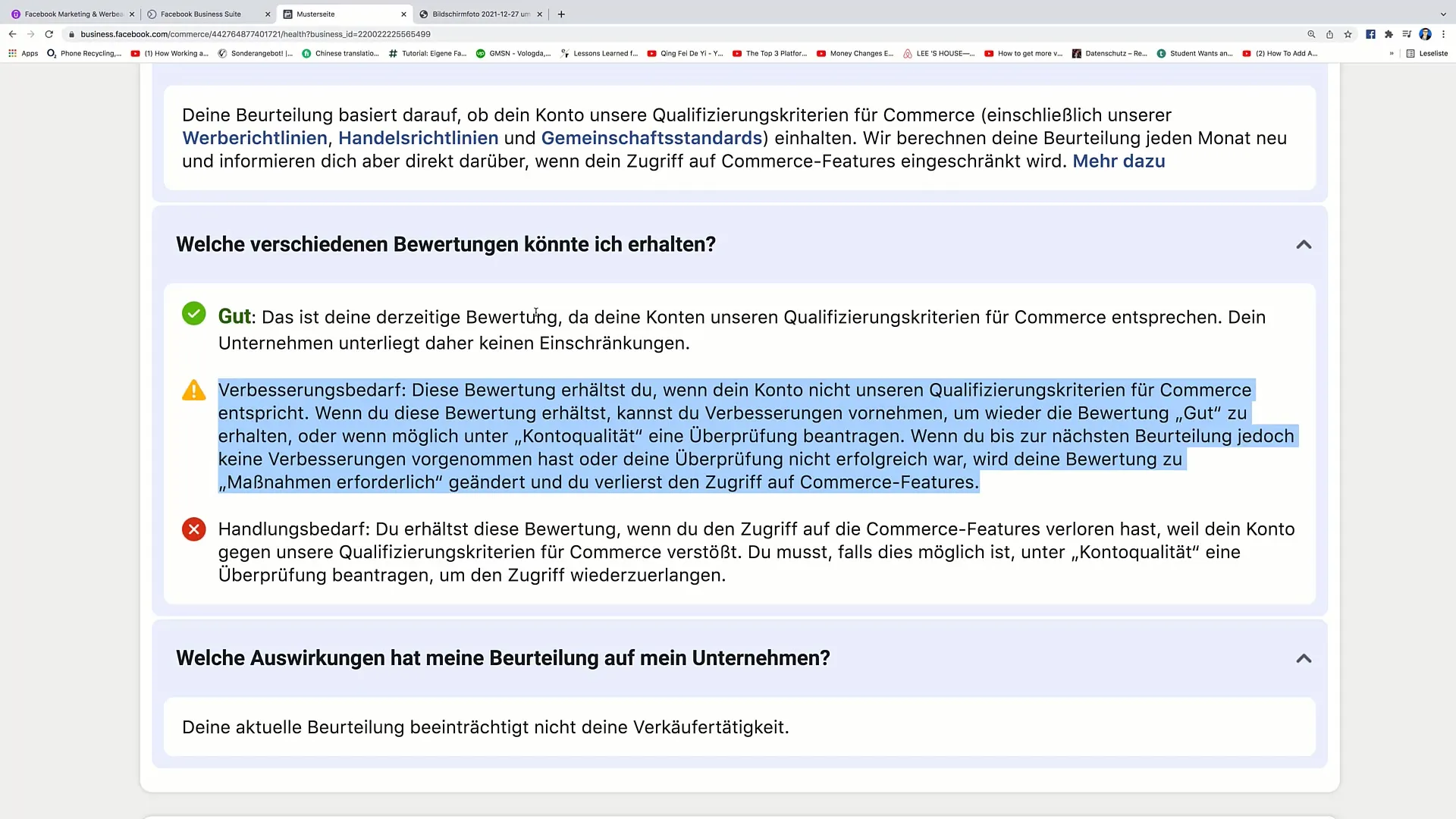Open GMSN - Vologda bookmark
Viewport: 1456px width, 819px height.
click(x=513, y=54)
